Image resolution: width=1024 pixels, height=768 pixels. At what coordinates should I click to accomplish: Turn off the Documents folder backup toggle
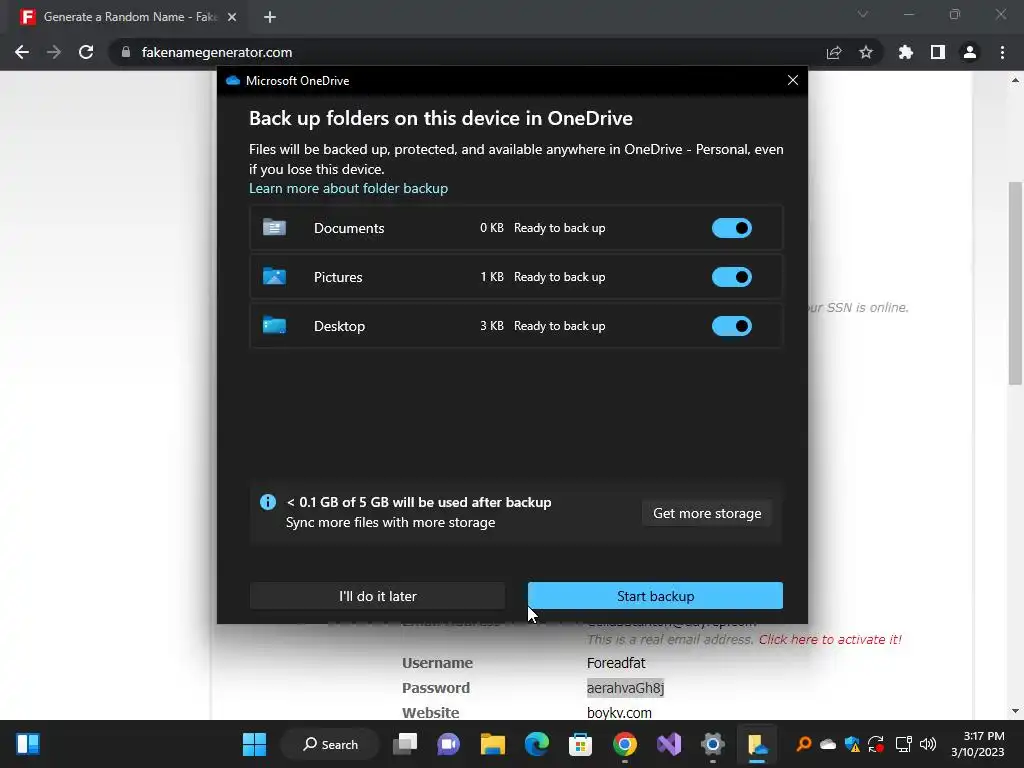pyautogui.click(x=731, y=228)
